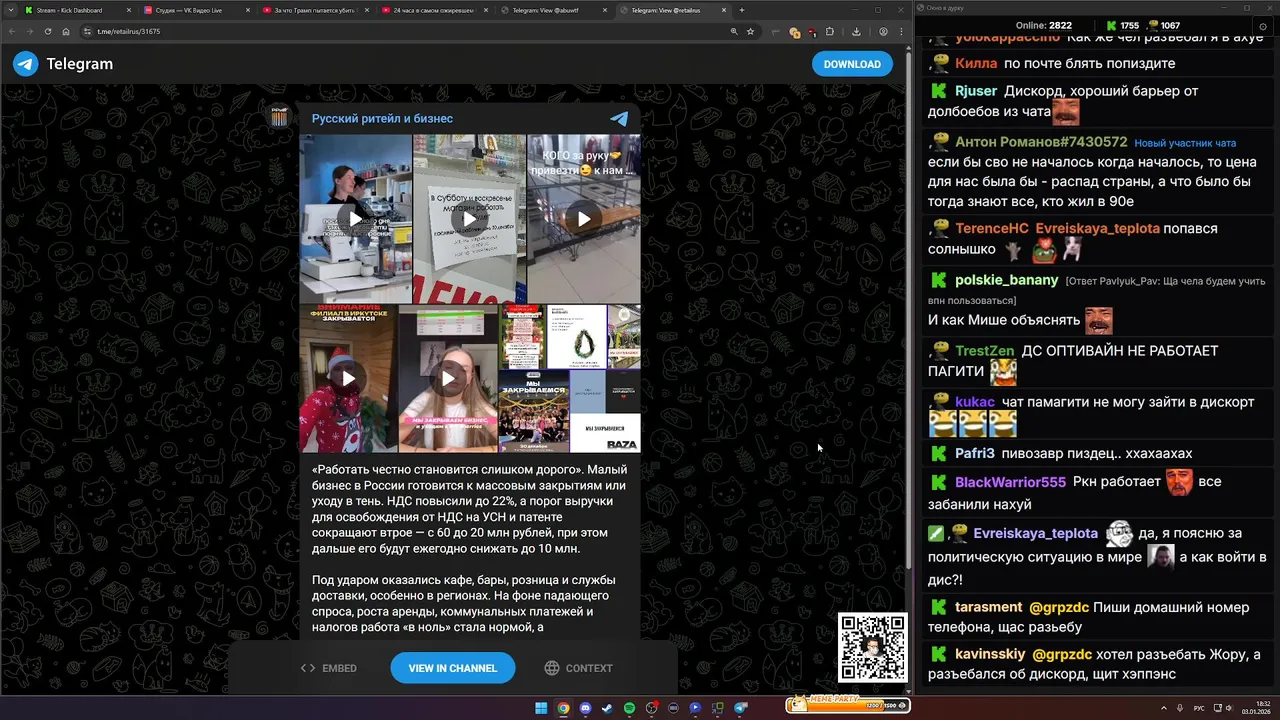1280x720 pixels.
Task: Switch to 24 часа в самом ожиревшем tab
Action: (x=435, y=10)
